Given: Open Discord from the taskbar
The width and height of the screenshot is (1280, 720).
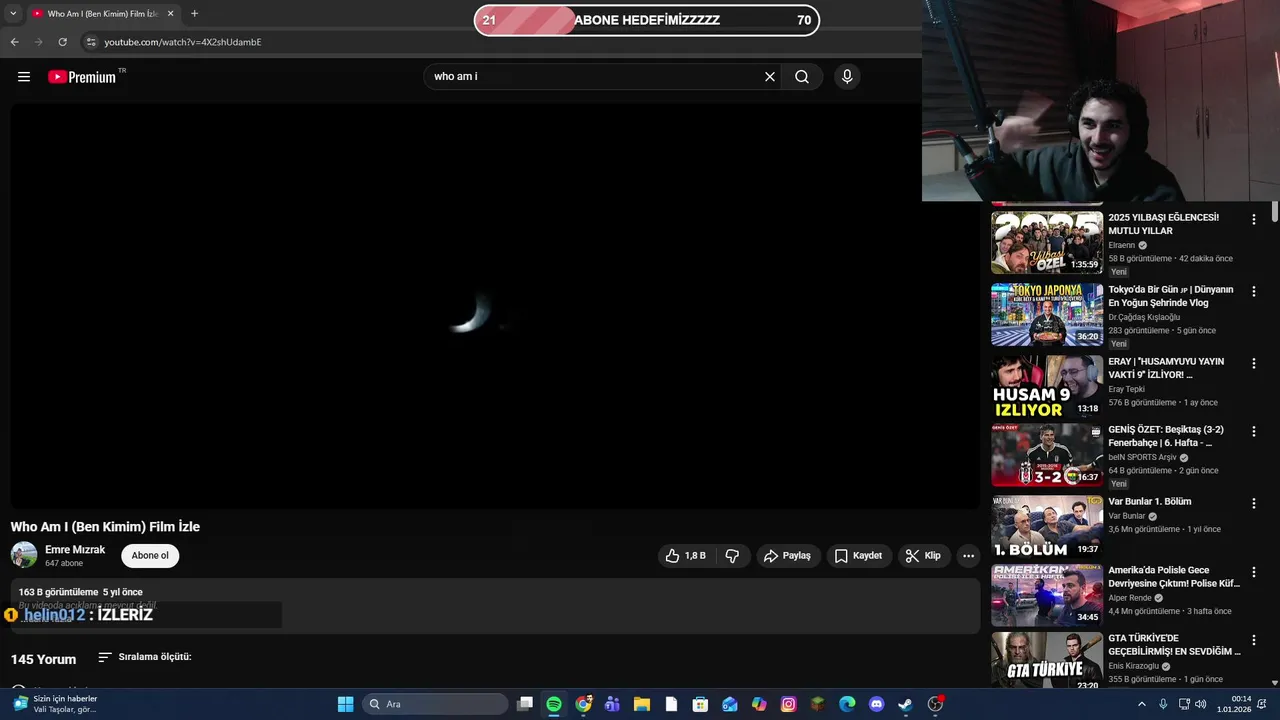Looking at the screenshot, I should [876, 704].
